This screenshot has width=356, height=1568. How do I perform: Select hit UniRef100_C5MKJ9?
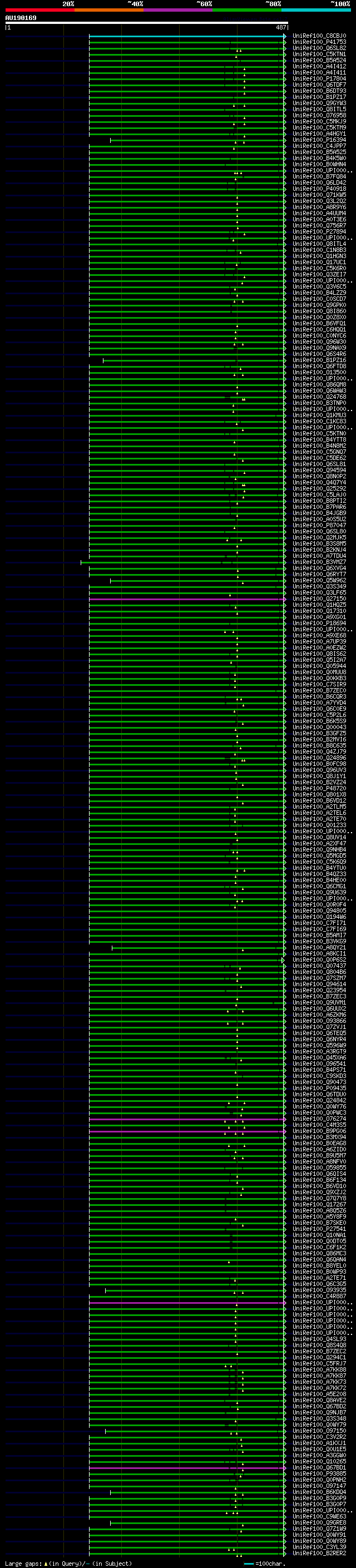pos(319,122)
